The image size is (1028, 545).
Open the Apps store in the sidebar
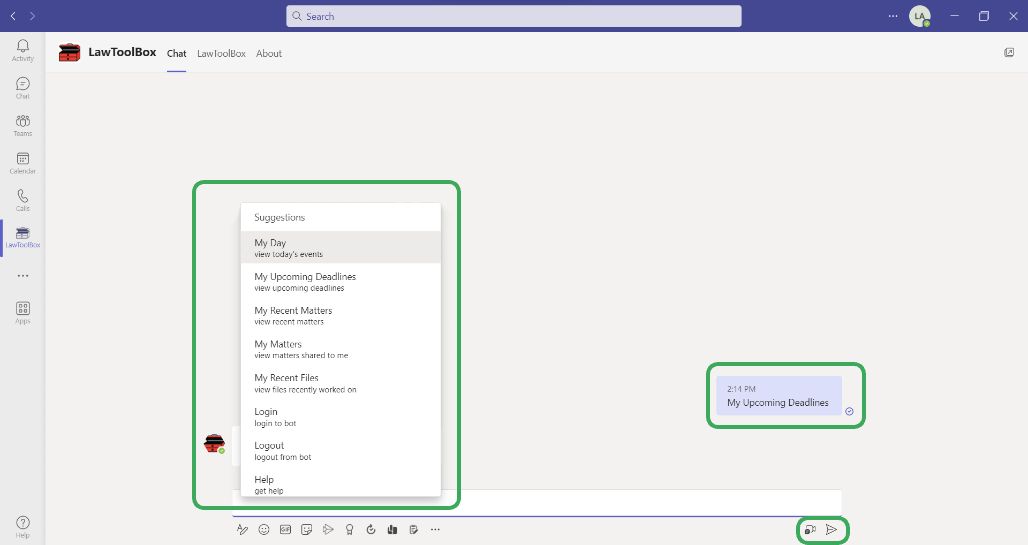tap(22, 313)
